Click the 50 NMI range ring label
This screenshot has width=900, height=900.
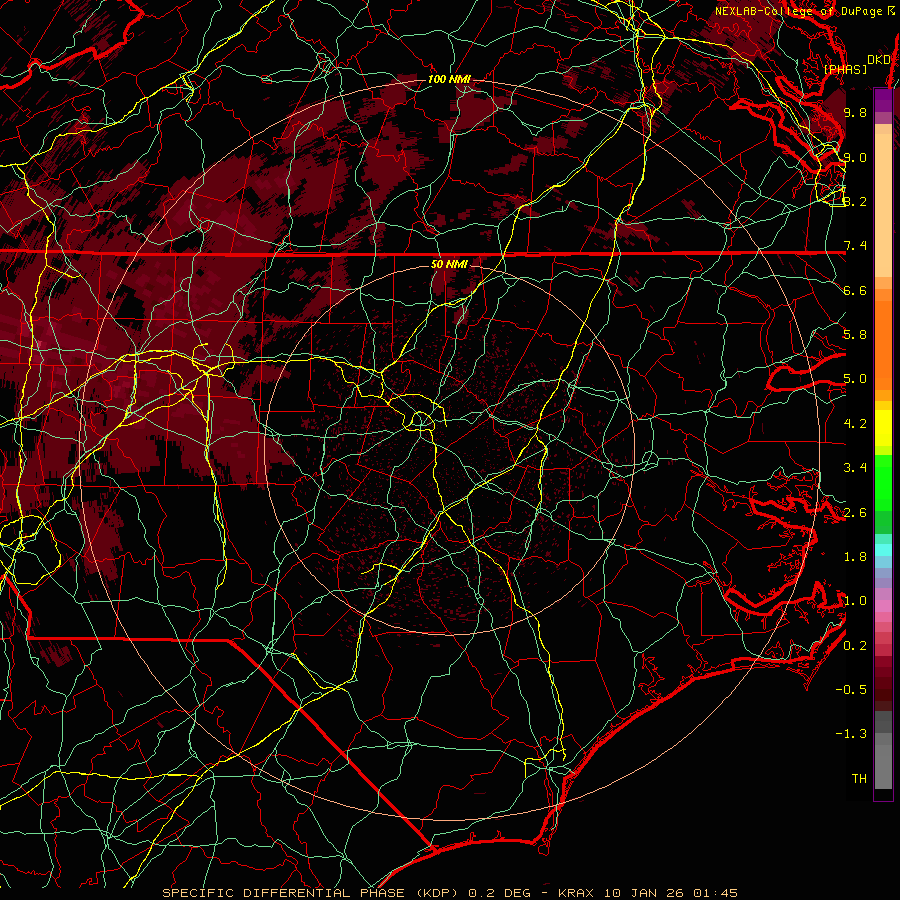click(x=449, y=264)
